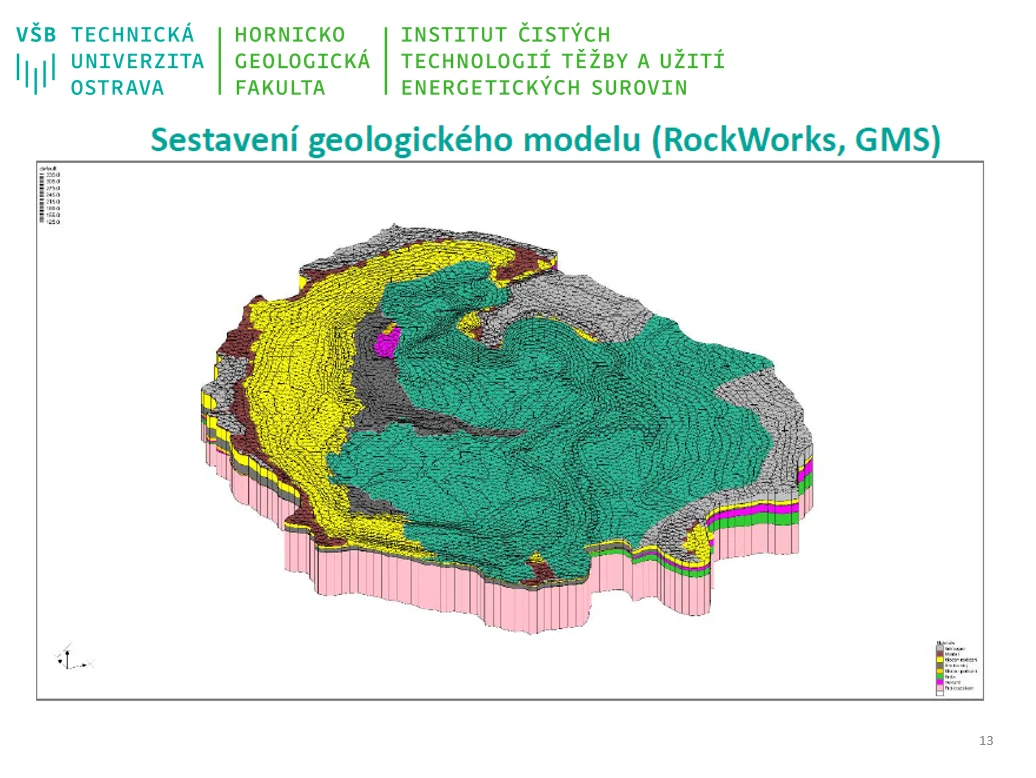Click the elevation scale legend at top-left

pos(50,195)
